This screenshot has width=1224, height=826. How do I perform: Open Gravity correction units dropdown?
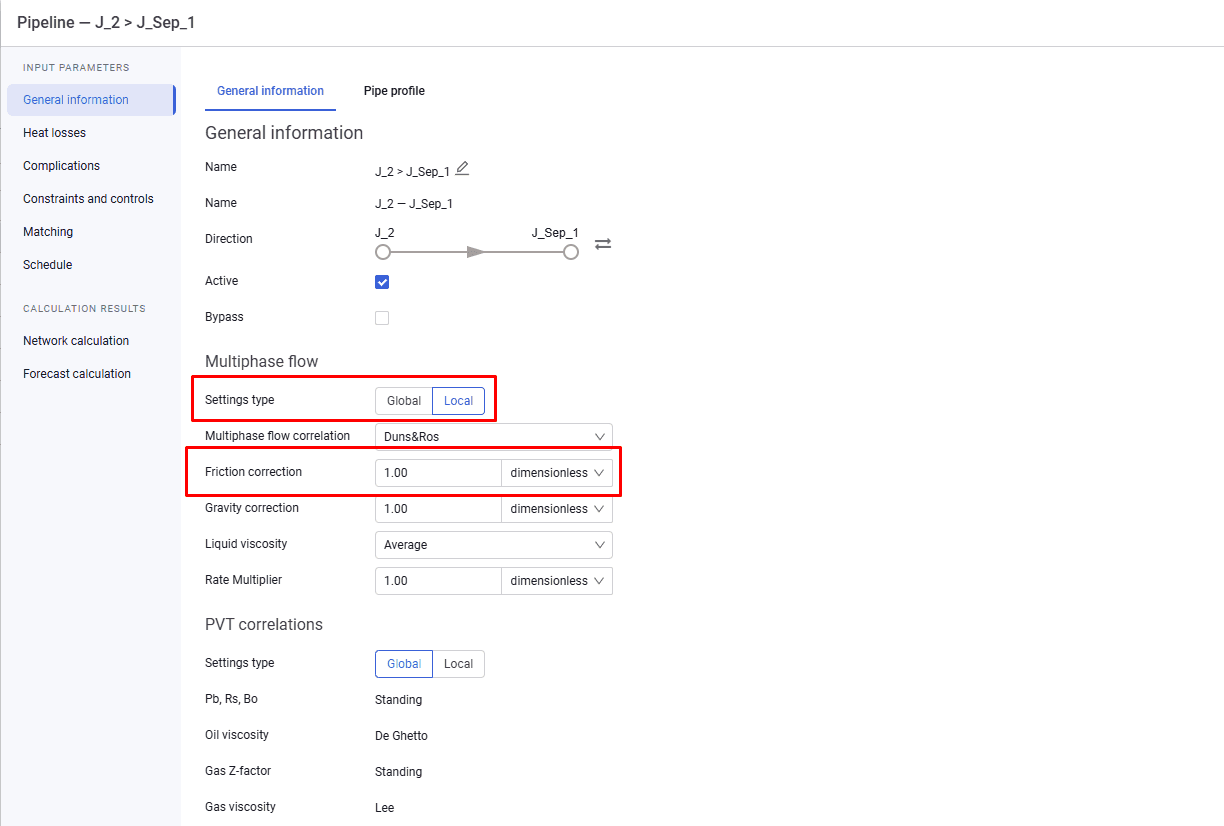point(557,509)
